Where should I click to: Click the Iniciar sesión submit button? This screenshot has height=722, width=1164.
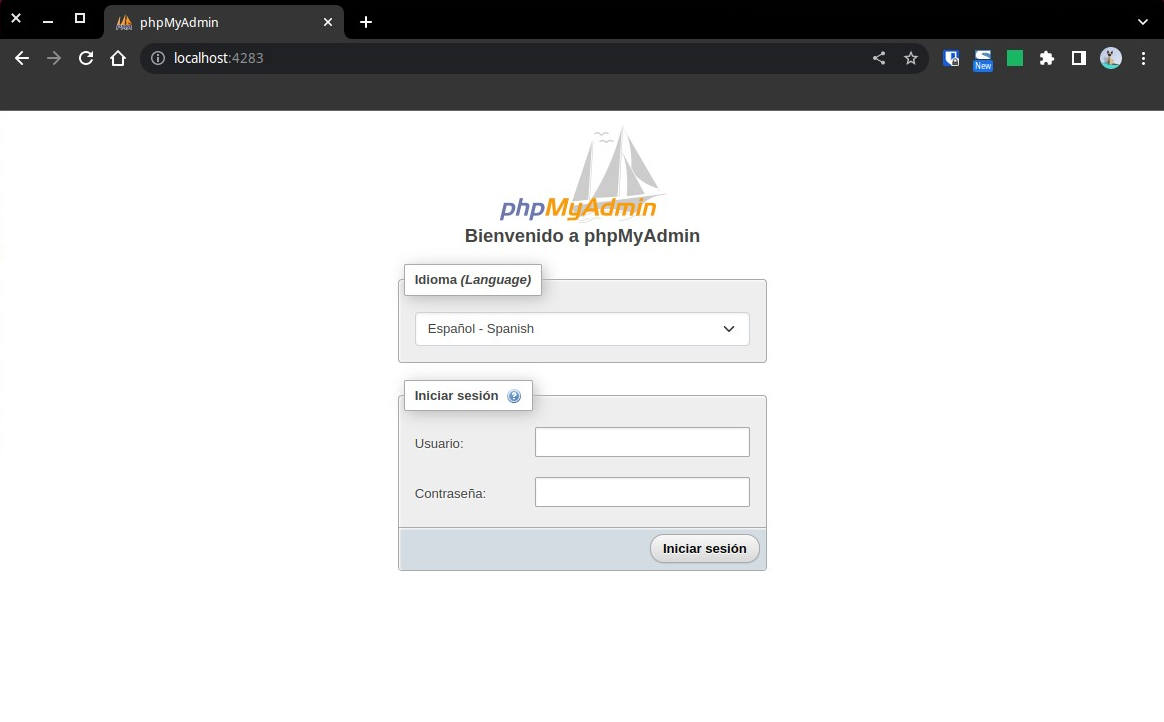point(704,548)
